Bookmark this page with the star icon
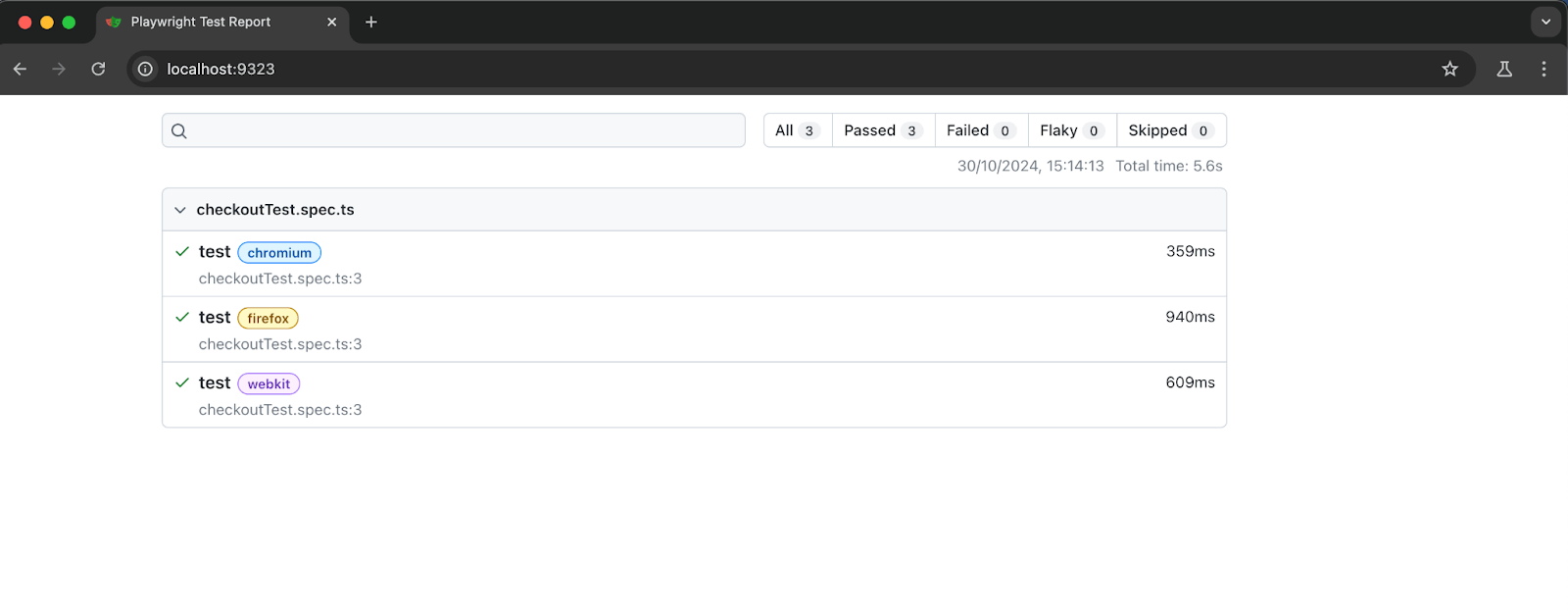1568x611 pixels. (1449, 69)
